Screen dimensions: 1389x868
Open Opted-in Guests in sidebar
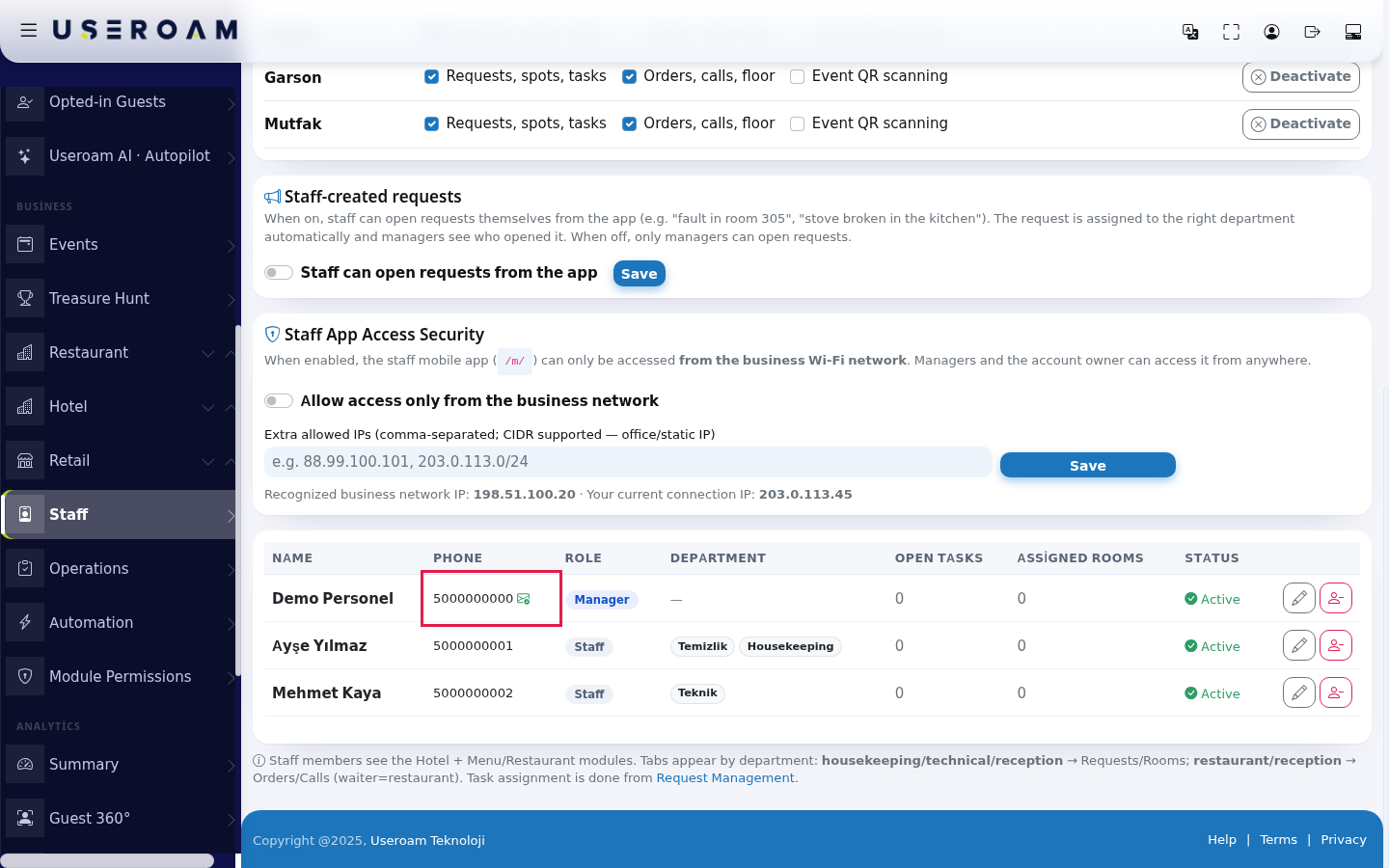pyautogui.click(x=120, y=102)
